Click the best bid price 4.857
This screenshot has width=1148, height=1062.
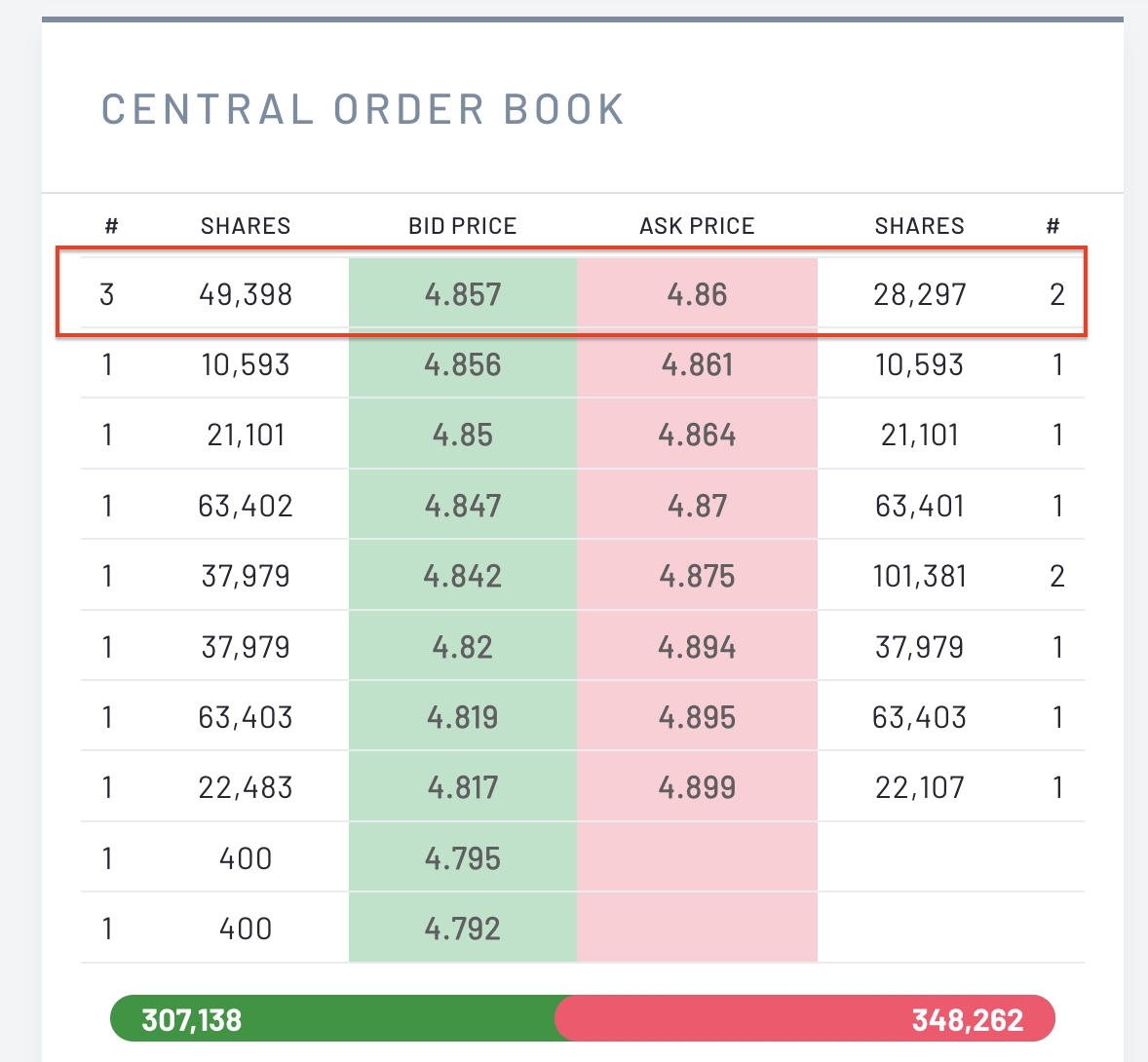[x=463, y=294]
